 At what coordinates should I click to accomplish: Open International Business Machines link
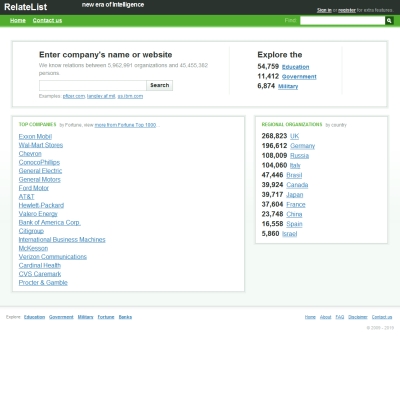click(62, 240)
